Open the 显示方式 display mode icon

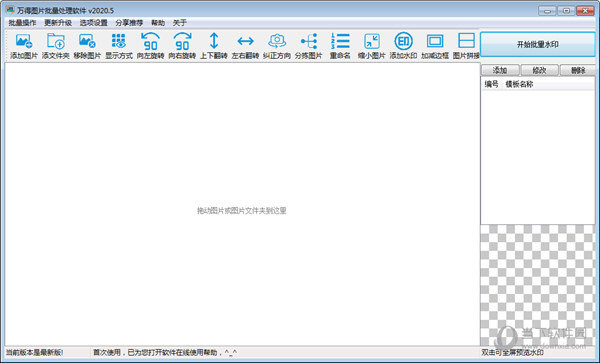point(119,46)
